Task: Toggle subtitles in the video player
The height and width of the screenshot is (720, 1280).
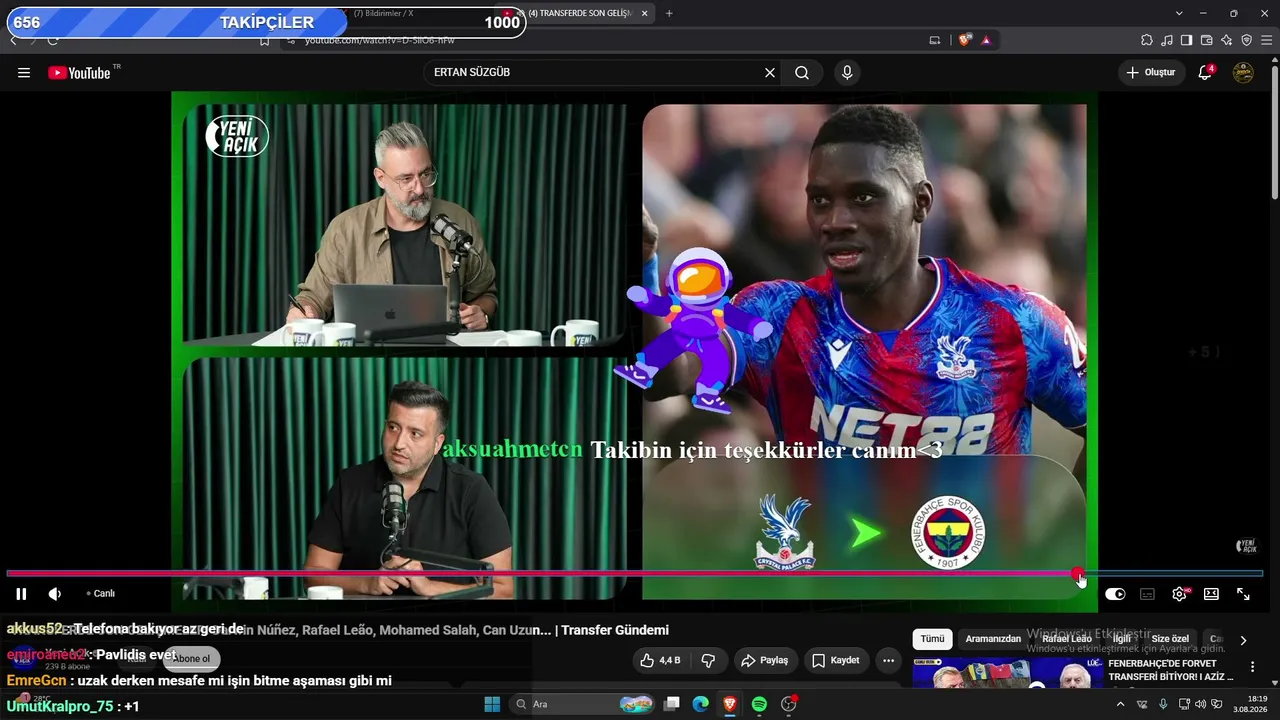Action: (x=1147, y=594)
